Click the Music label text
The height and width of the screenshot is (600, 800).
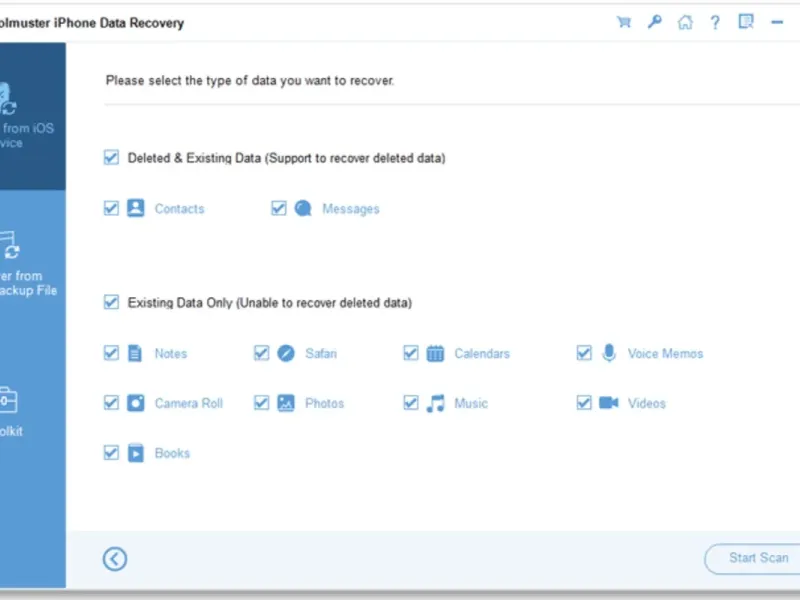(471, 404)
